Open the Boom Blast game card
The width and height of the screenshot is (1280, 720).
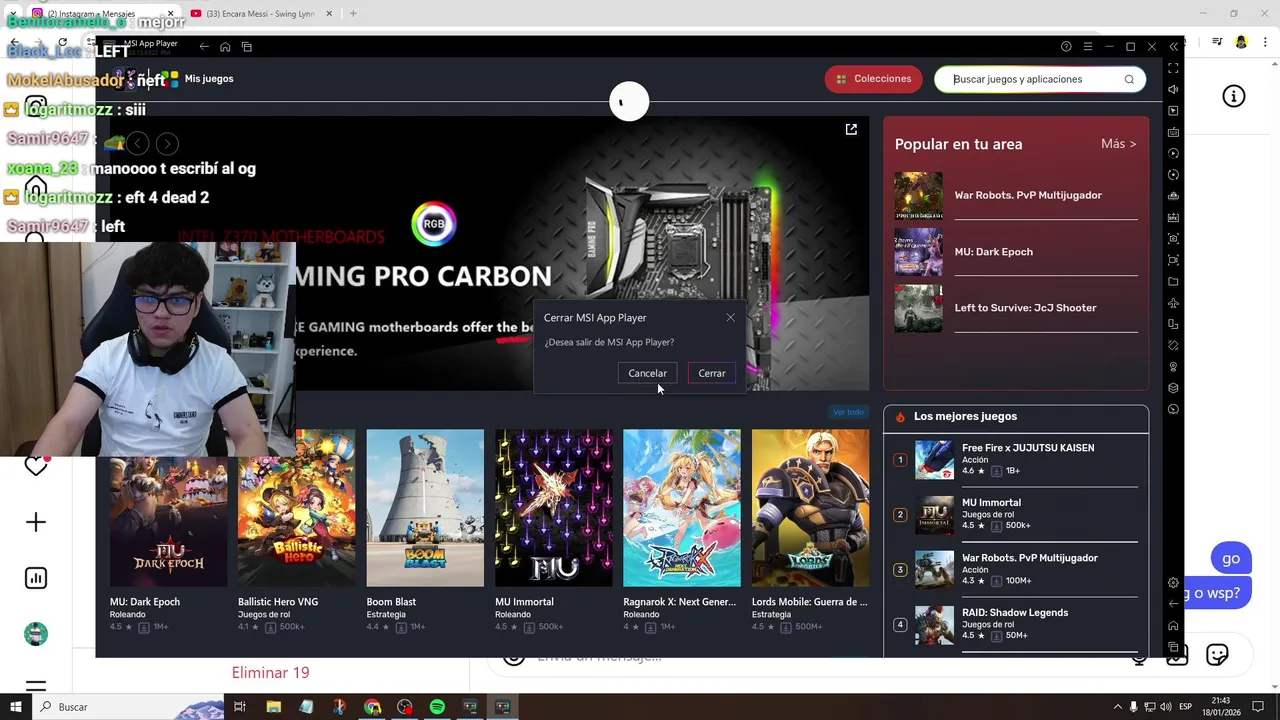(425, 531)
